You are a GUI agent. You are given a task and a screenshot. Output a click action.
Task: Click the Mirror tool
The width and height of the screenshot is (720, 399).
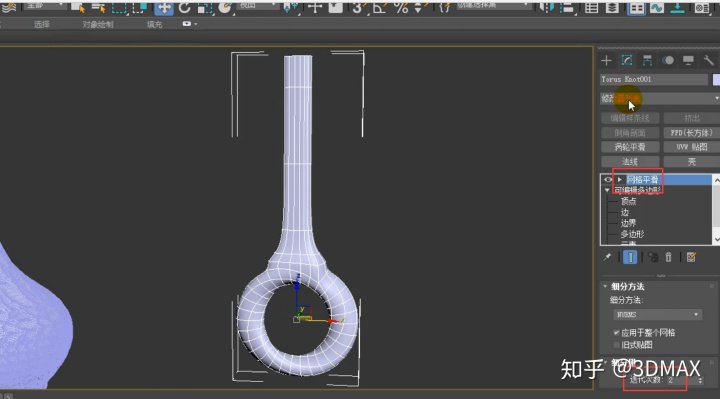pyautogui.click(x=547, y=8)
